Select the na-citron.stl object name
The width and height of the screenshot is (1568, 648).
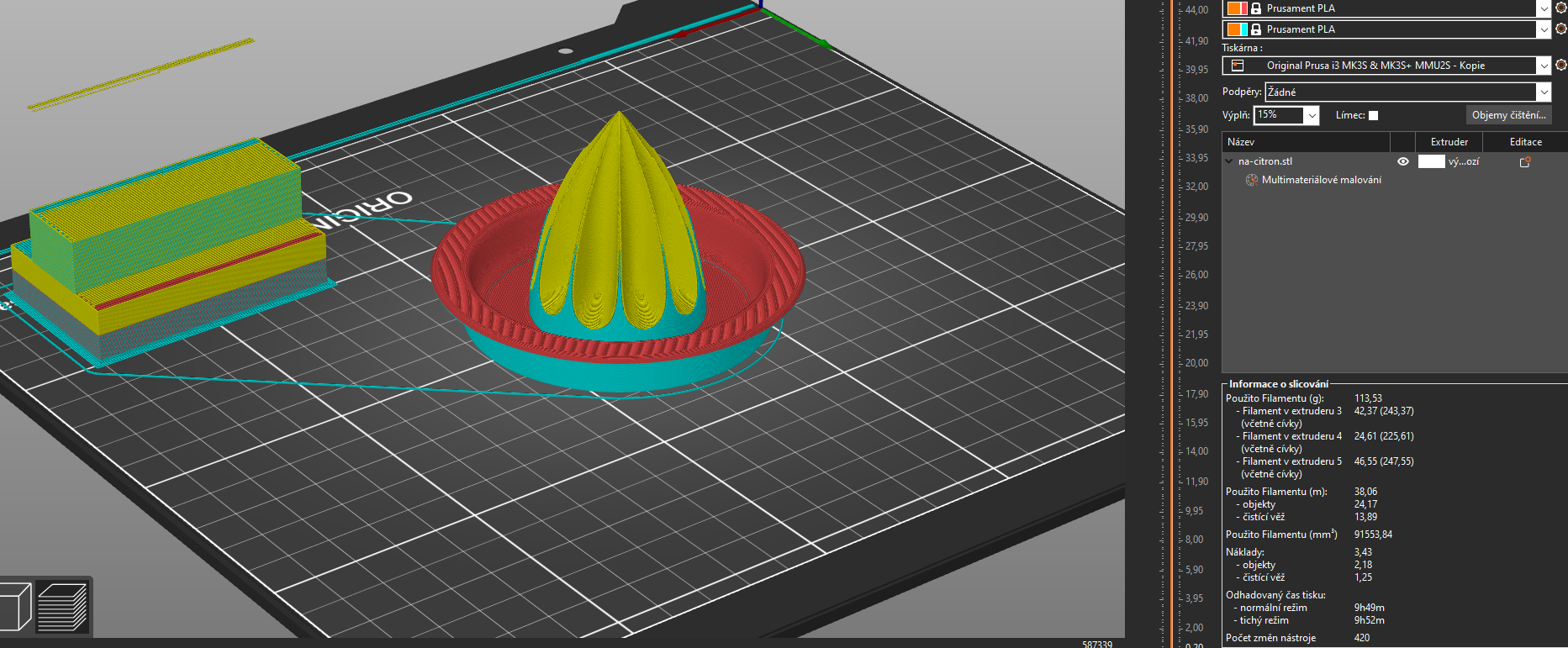(1265, 161)
